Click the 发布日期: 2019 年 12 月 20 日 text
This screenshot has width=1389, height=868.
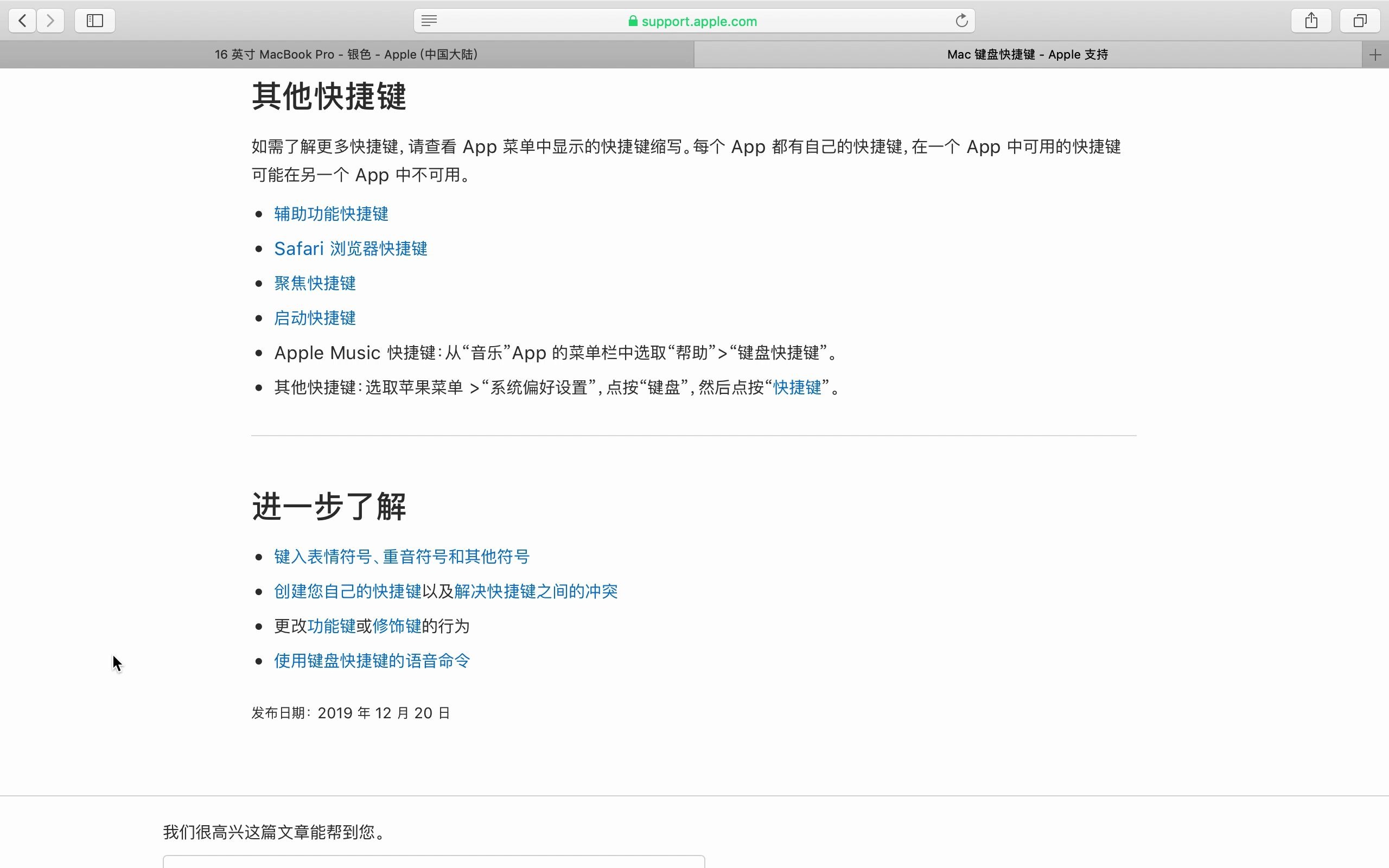click(x=351, y=713)
